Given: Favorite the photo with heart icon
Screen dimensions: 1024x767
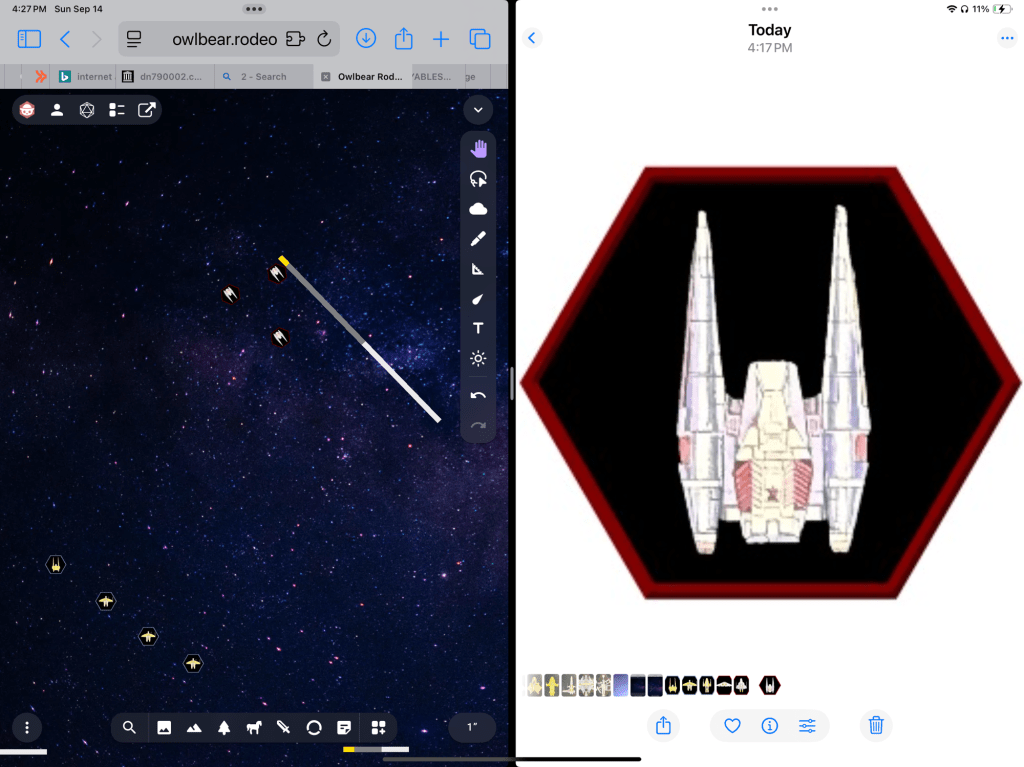Looking at the screenshot, I should (732, 726).
